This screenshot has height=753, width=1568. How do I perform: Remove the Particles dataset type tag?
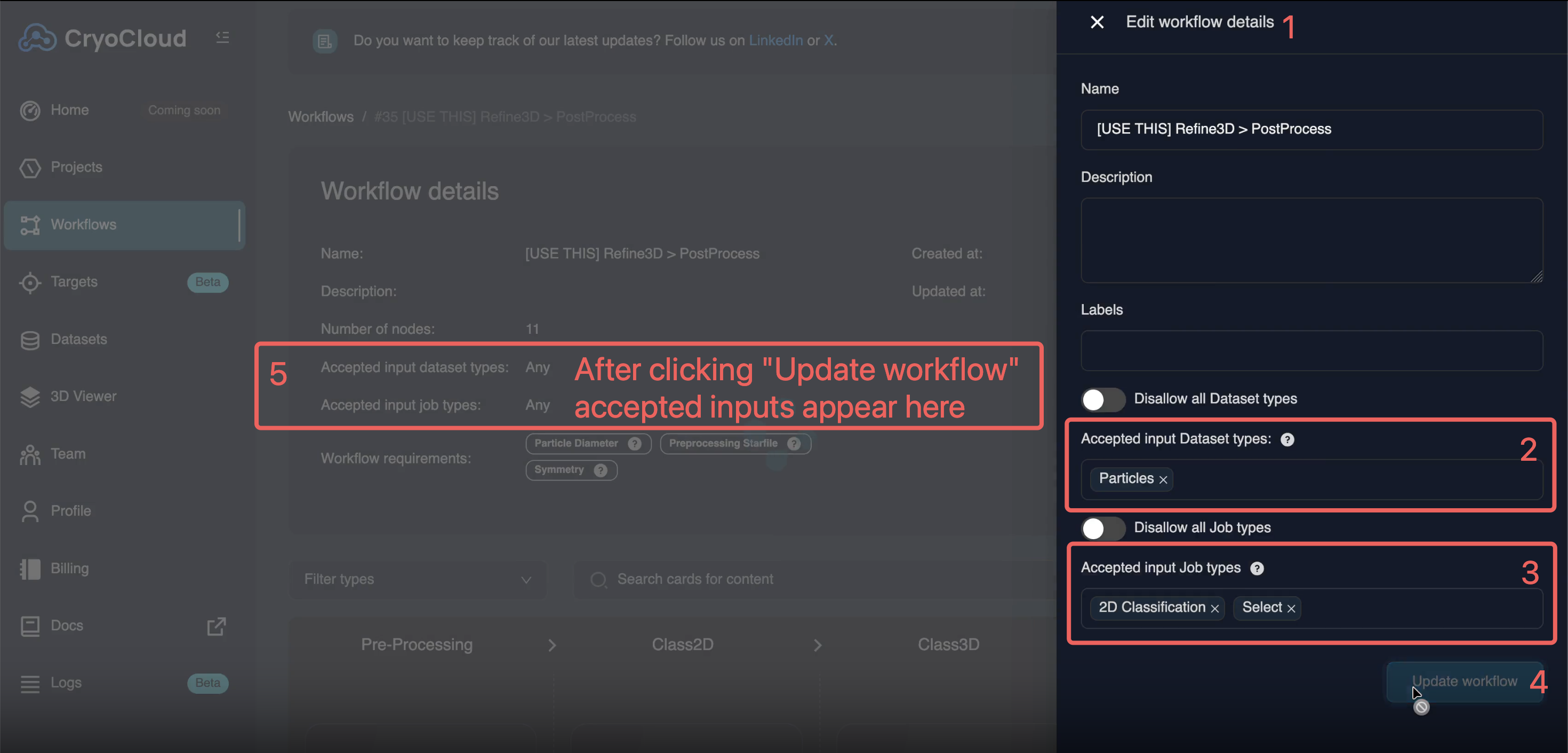click(x=1163, y=479)
